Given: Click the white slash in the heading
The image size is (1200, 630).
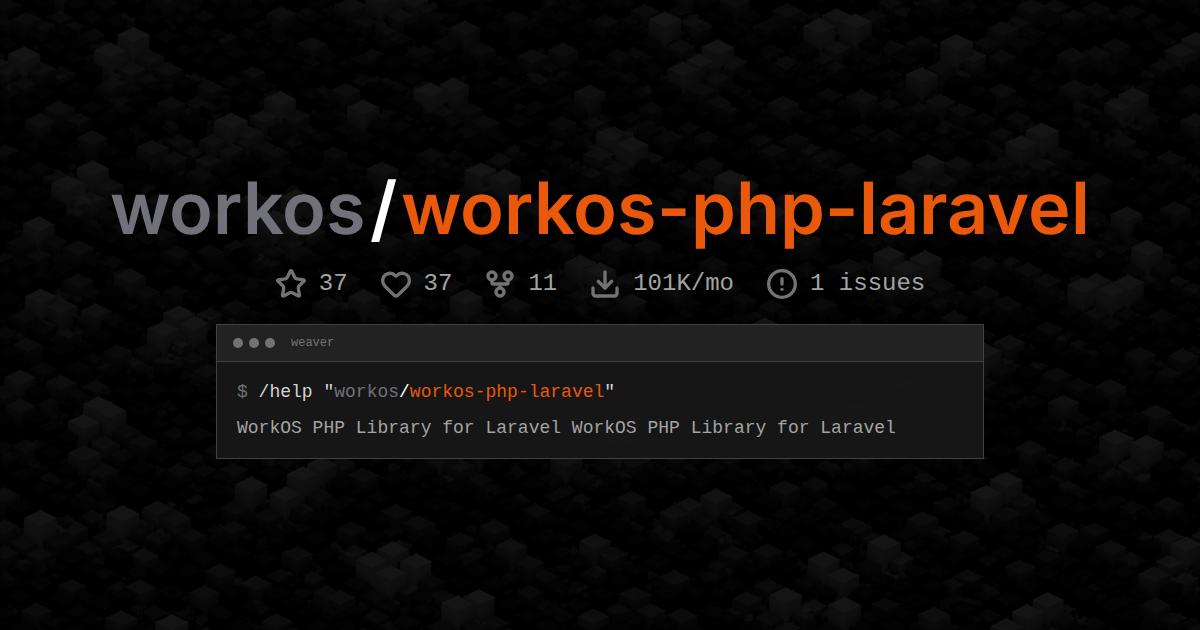Looking at the screenshot, I should tap(383, 210).
